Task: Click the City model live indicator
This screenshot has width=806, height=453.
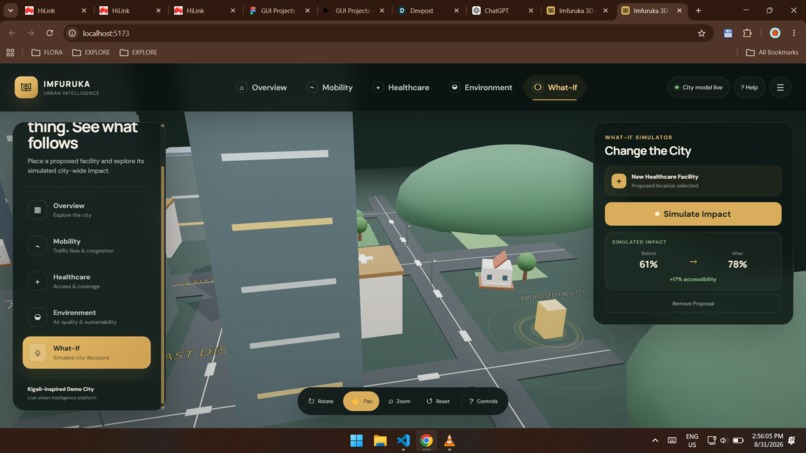Action: [698, 87]
